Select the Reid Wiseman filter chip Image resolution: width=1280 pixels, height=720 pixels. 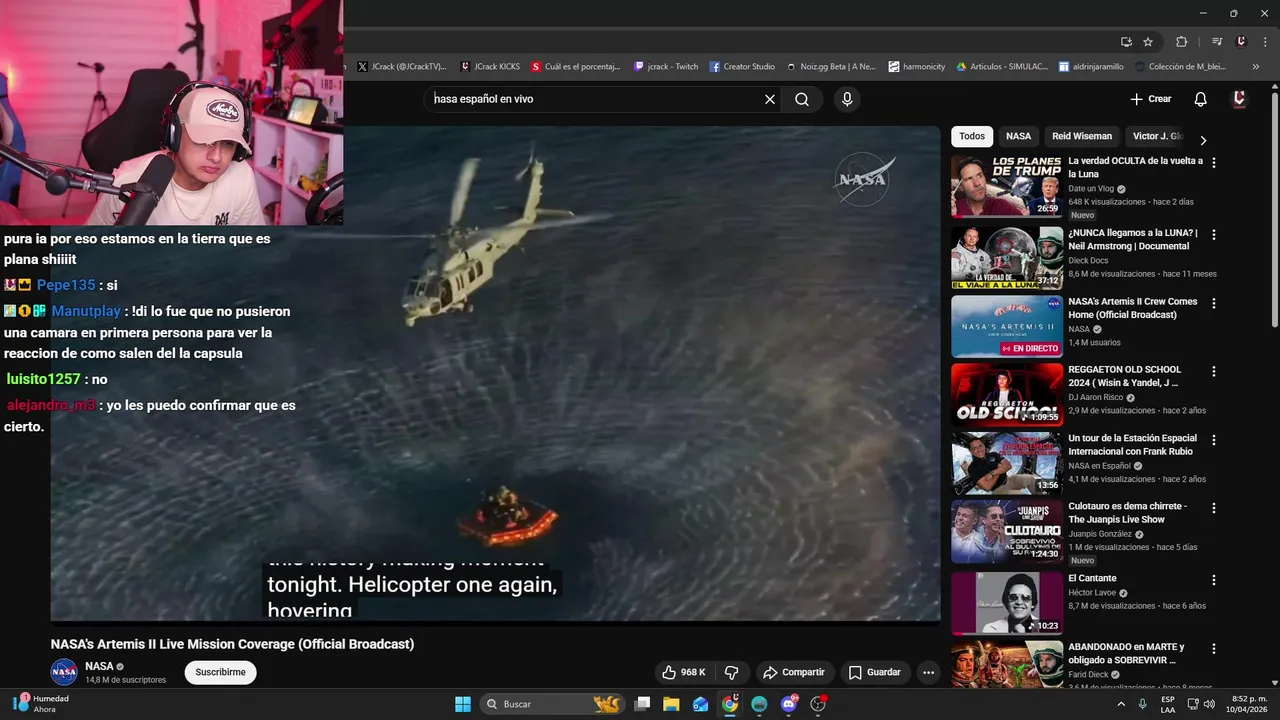pos(1082,136)
